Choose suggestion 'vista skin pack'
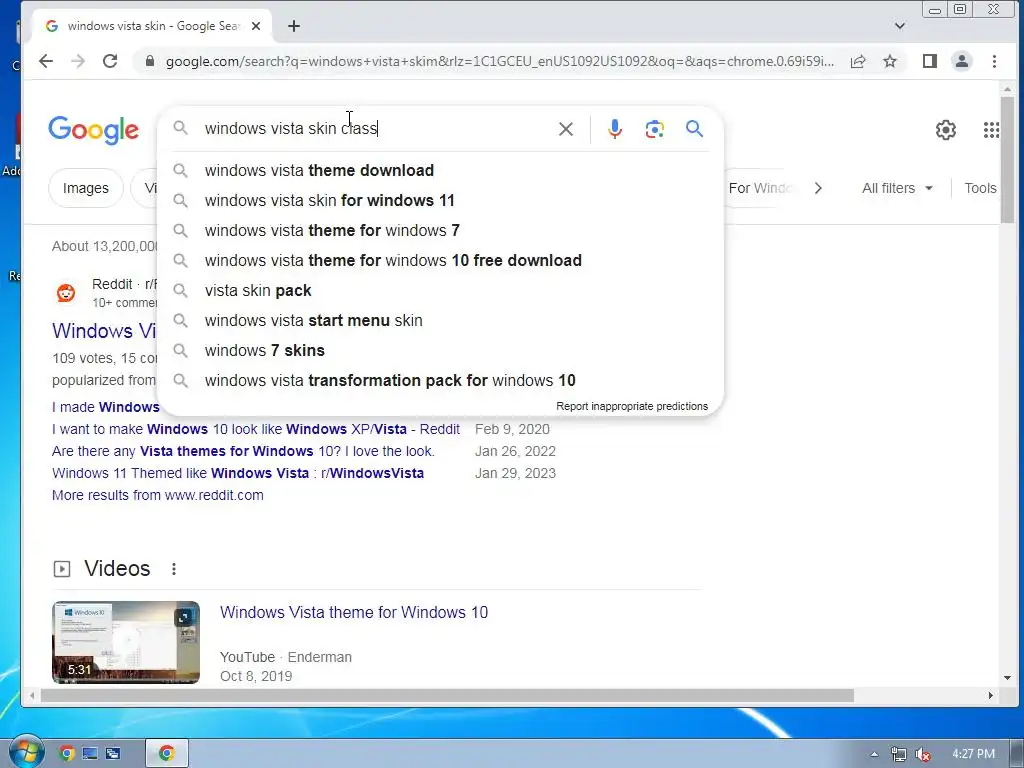The image size is (1024, 768). (x=441, y=291)
